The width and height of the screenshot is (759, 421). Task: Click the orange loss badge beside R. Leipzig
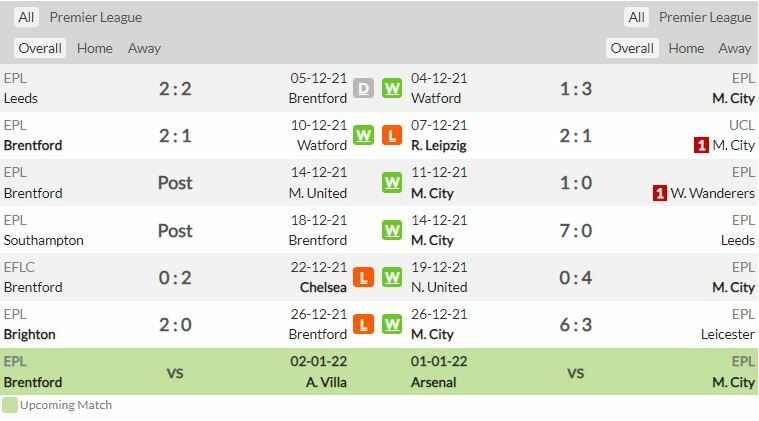coord(392,135)
